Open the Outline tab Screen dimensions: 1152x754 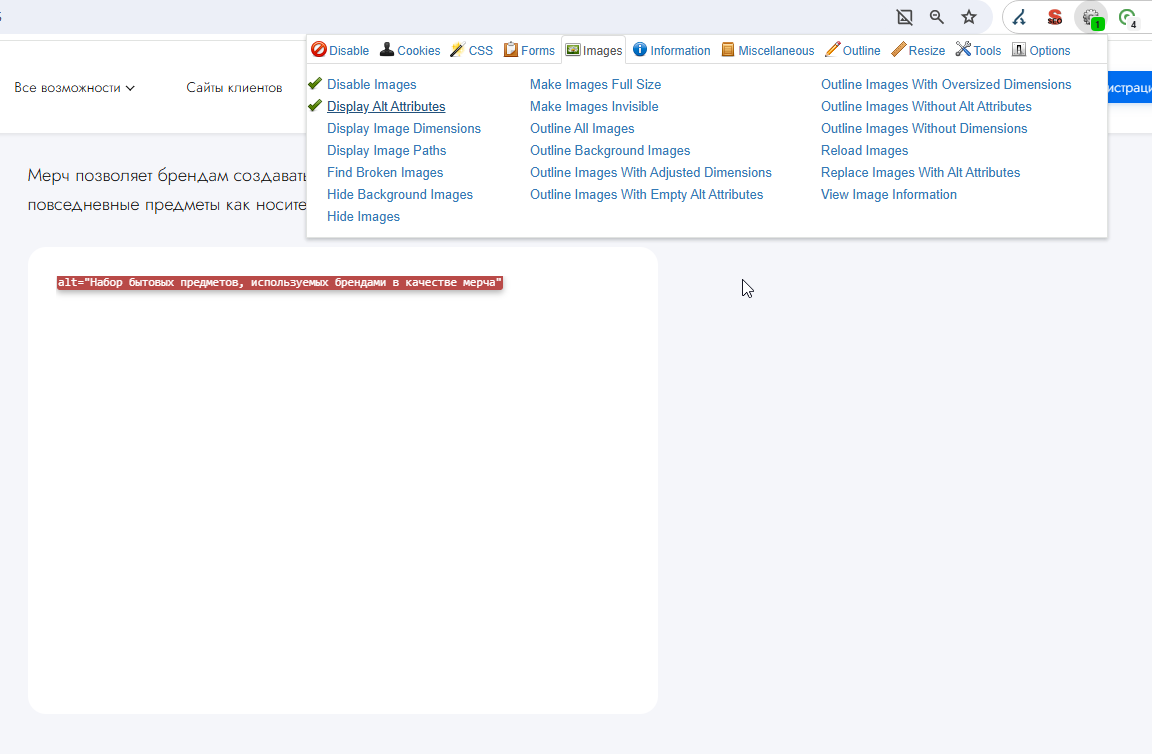pos(852,50)
